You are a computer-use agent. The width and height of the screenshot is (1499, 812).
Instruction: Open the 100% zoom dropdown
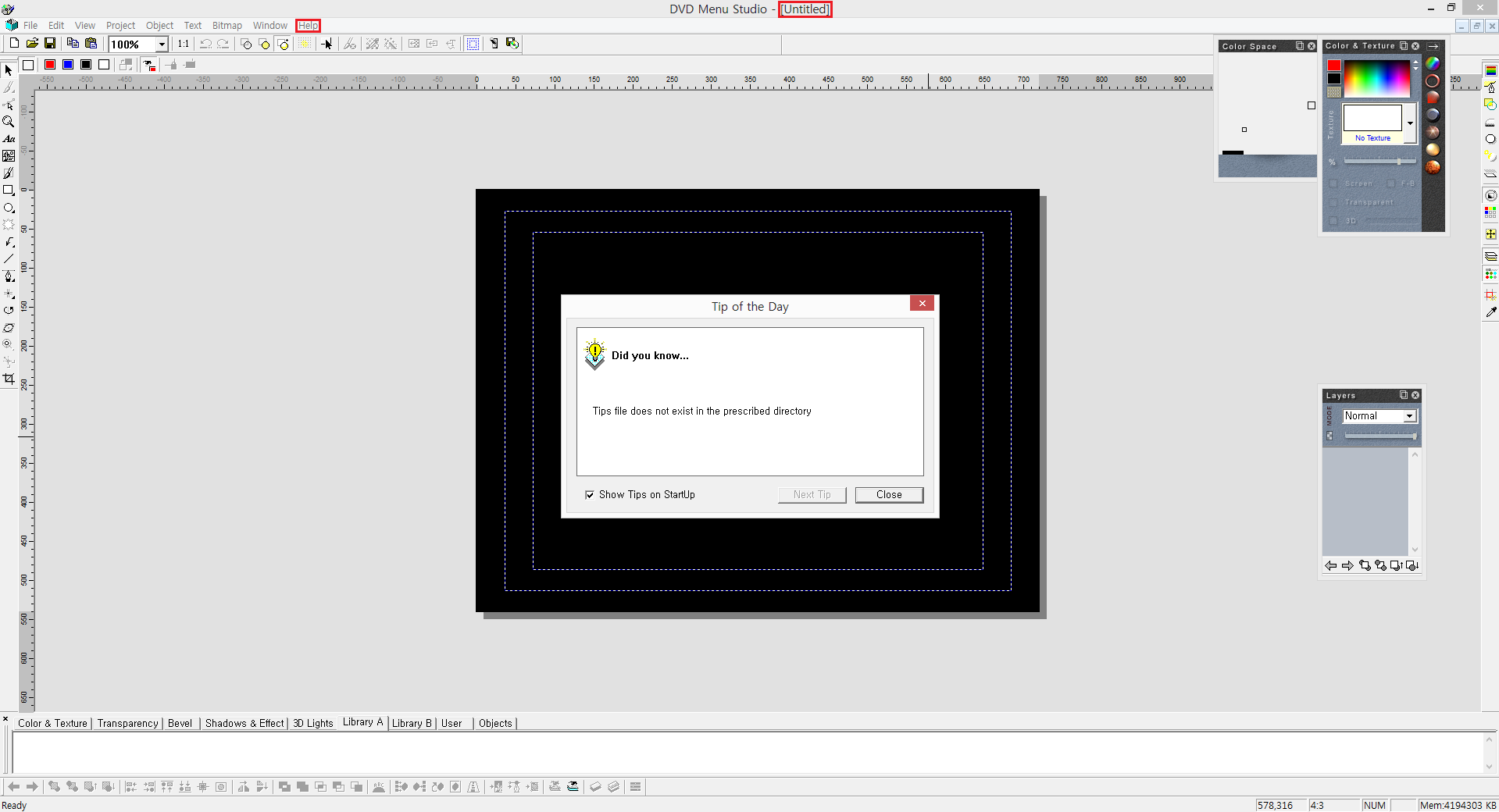point(162,45)
